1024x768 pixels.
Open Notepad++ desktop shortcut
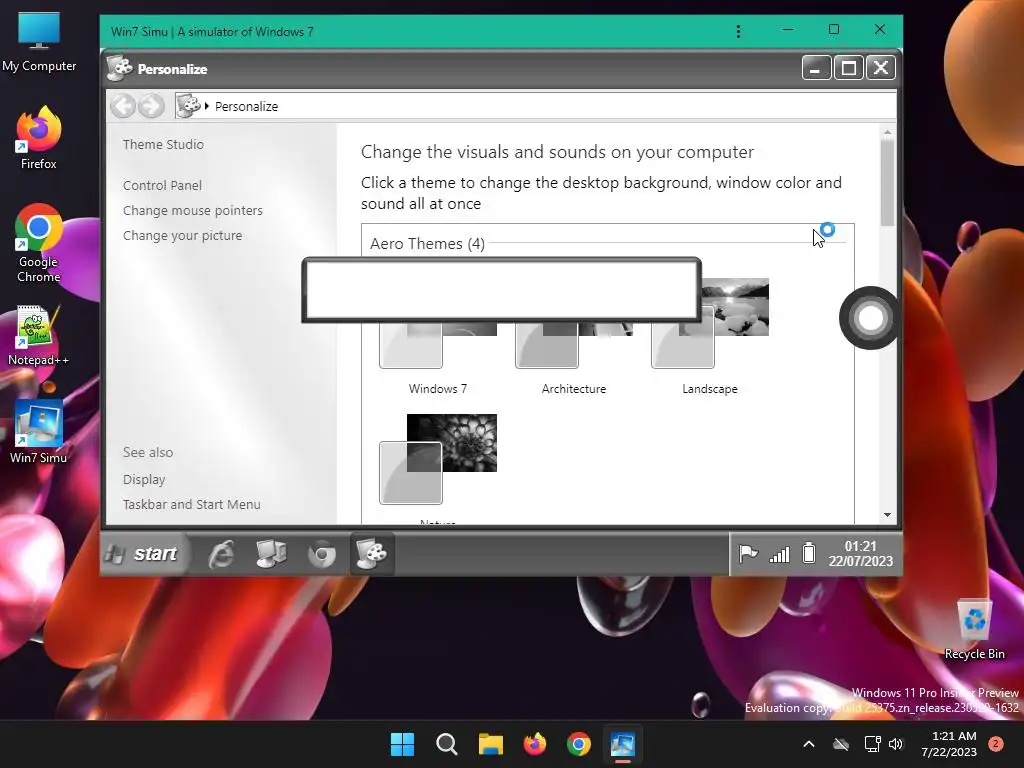39,335
